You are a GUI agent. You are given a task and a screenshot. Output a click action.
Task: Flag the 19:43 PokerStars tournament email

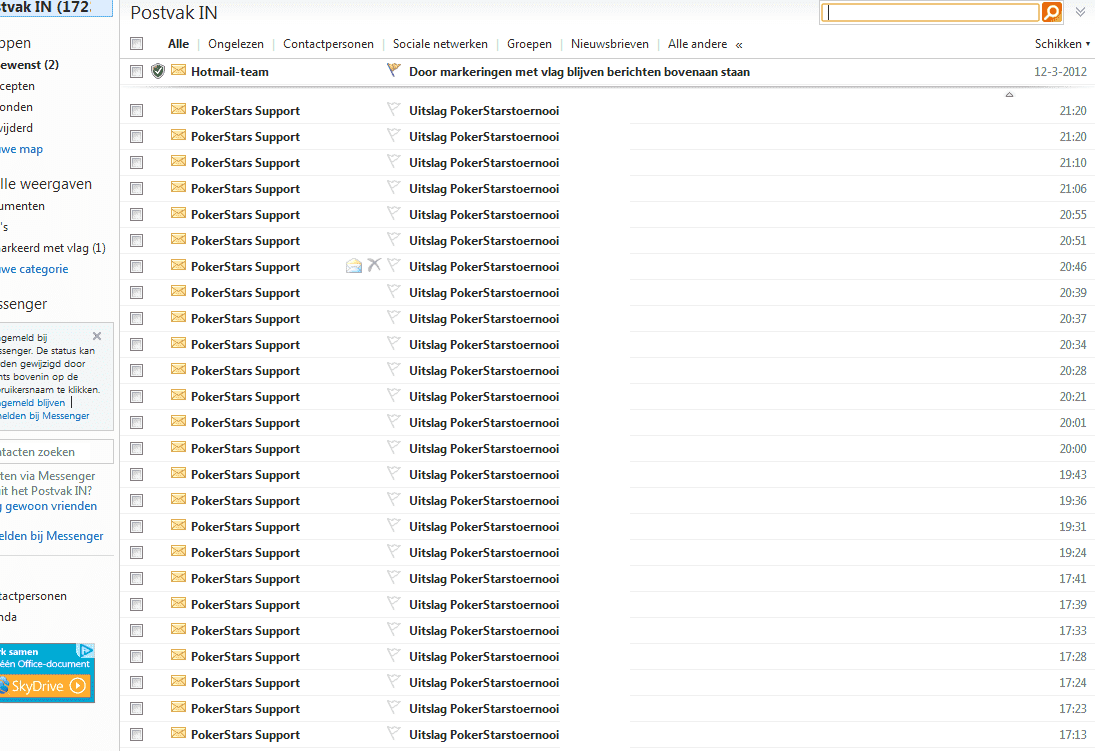click(x=393, y=474)
